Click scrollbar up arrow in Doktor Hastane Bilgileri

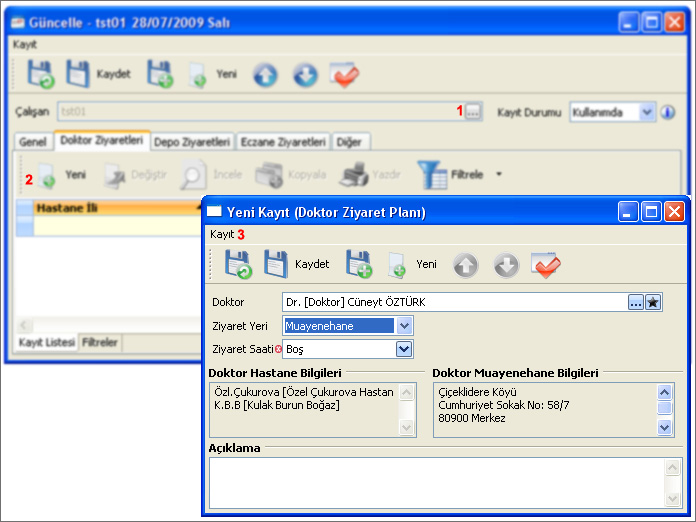coord(406,392)
